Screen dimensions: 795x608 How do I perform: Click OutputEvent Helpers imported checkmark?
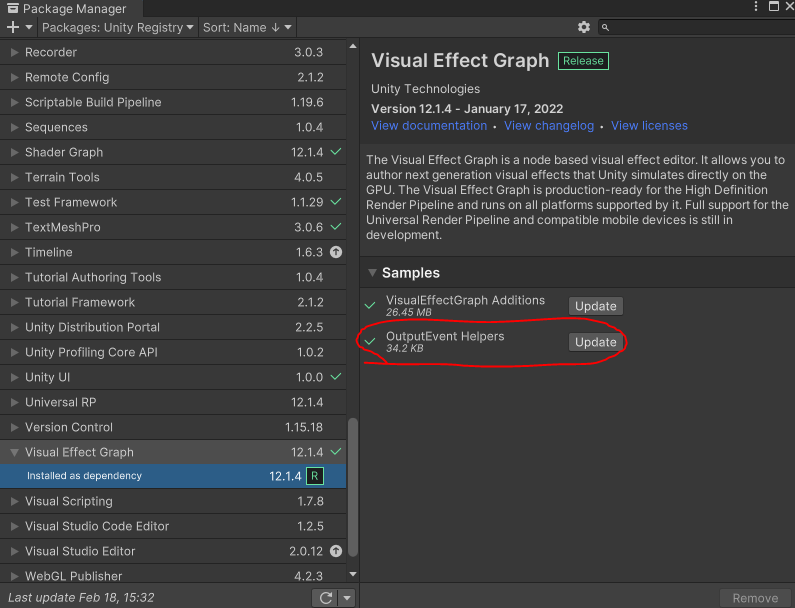click(x=370, y=342)
